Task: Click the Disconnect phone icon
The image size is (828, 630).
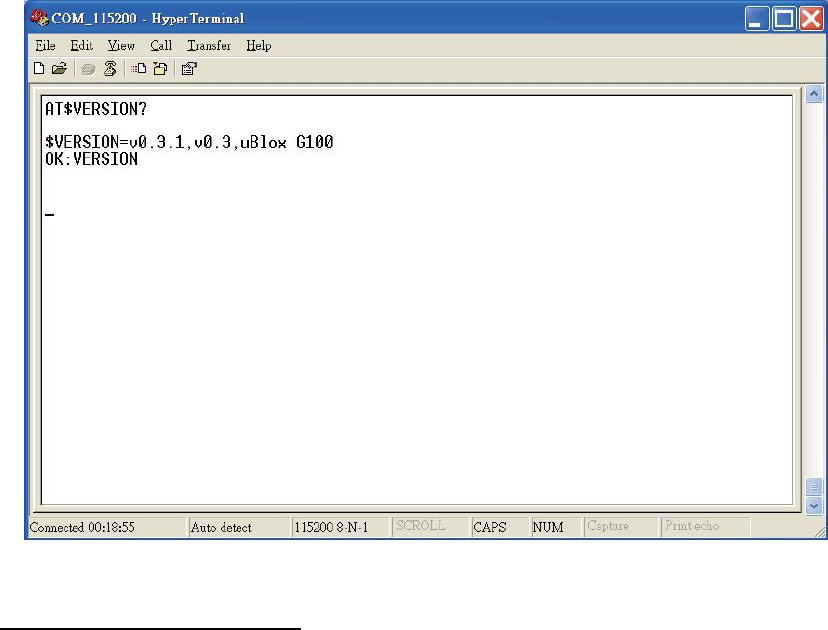Action: click(x=110, y=69)
